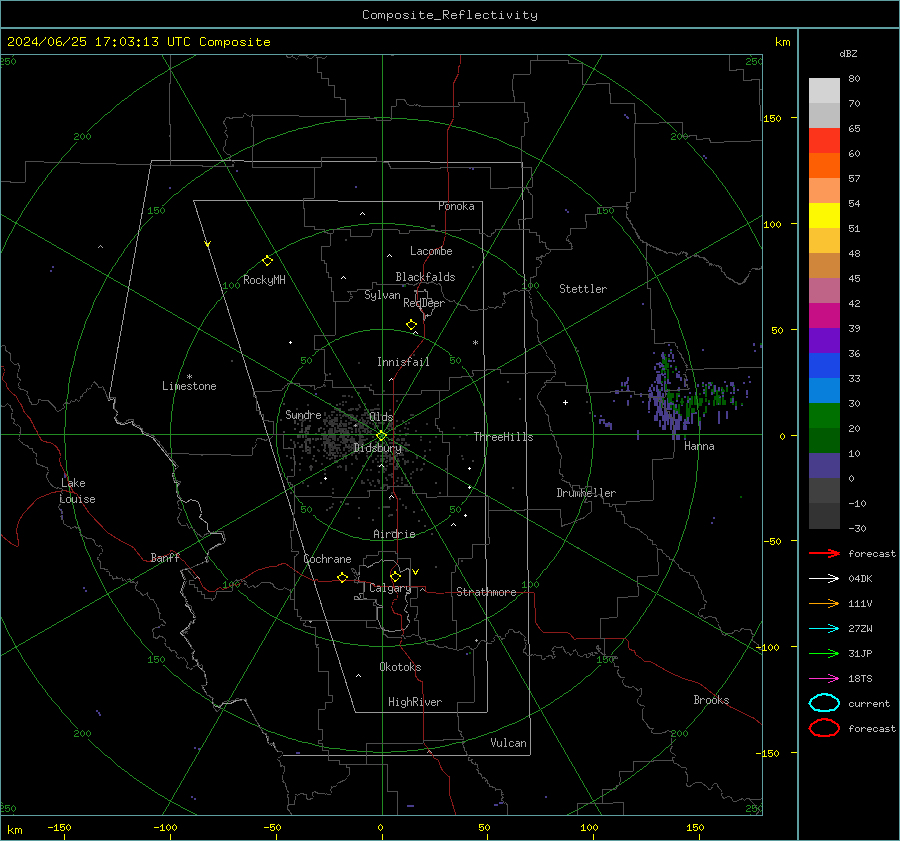Select the cyan 27ZW arrow legend icon
The image size is (900, 841).
[824, 629]
